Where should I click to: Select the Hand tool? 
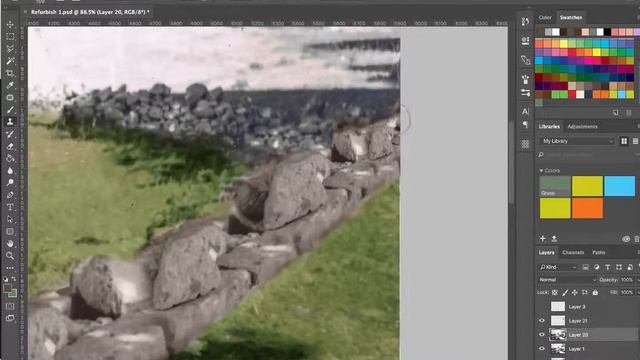pos(10,244)
